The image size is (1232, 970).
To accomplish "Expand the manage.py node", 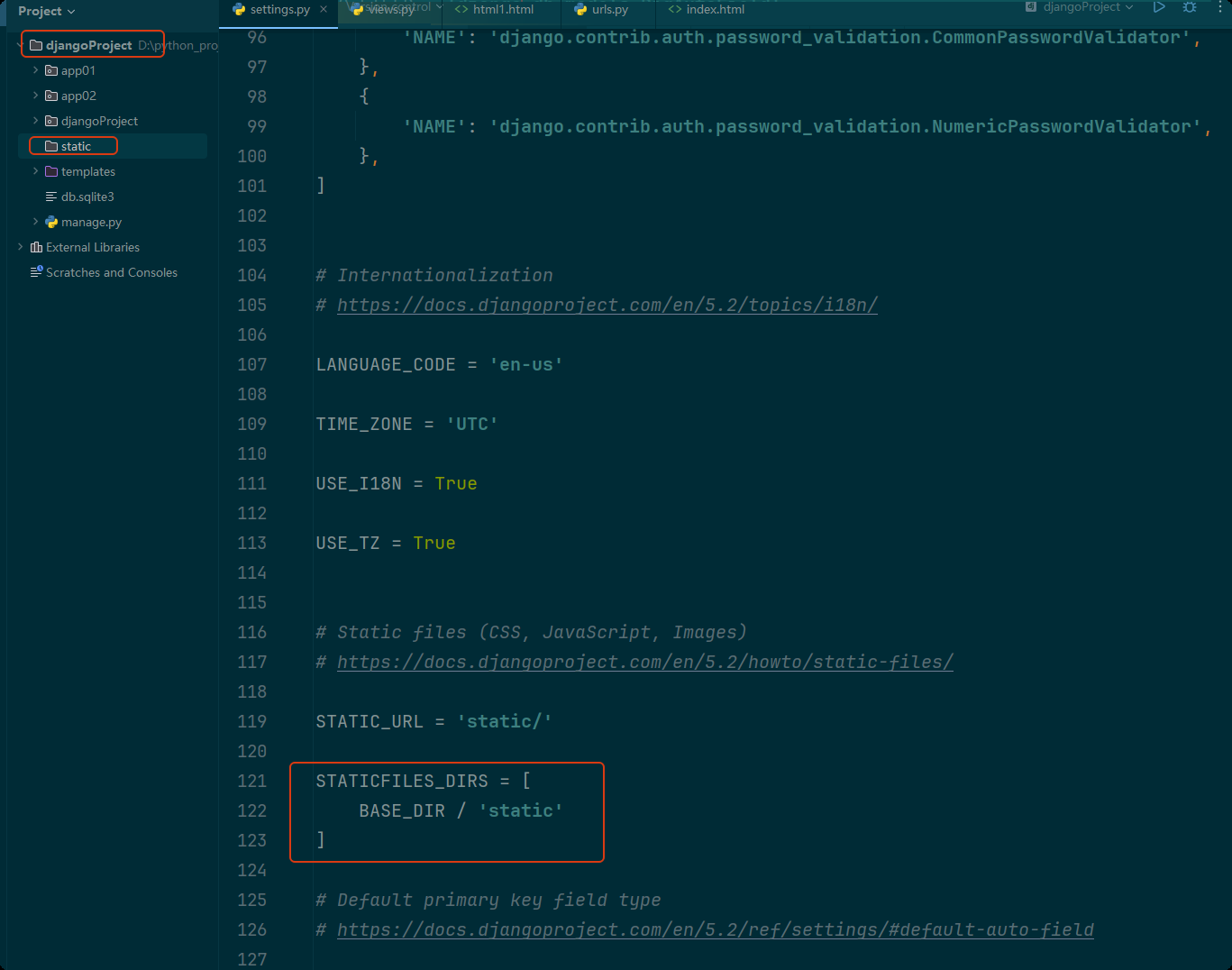I will click(35, 222).
